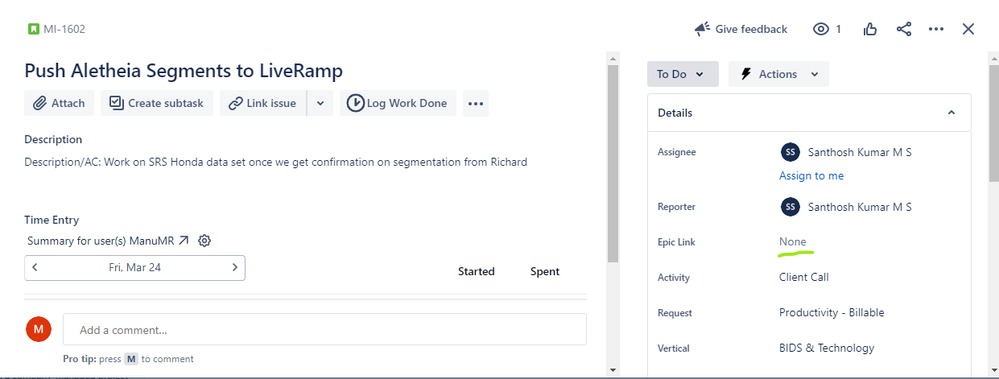
Task: Click Productivity - Billable request value
Action: (831, 313)
